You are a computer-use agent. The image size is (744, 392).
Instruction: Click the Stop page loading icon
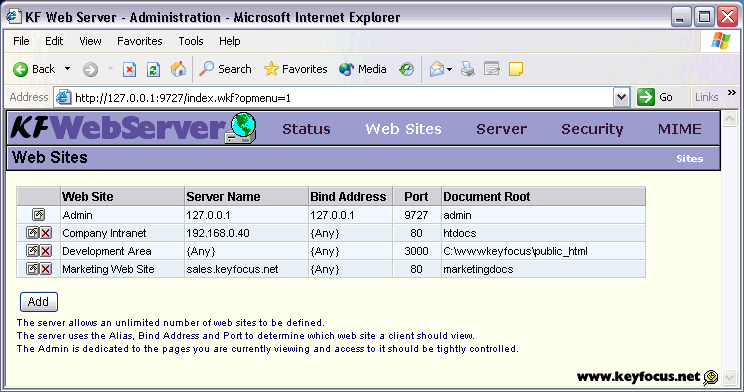(129, 70)
